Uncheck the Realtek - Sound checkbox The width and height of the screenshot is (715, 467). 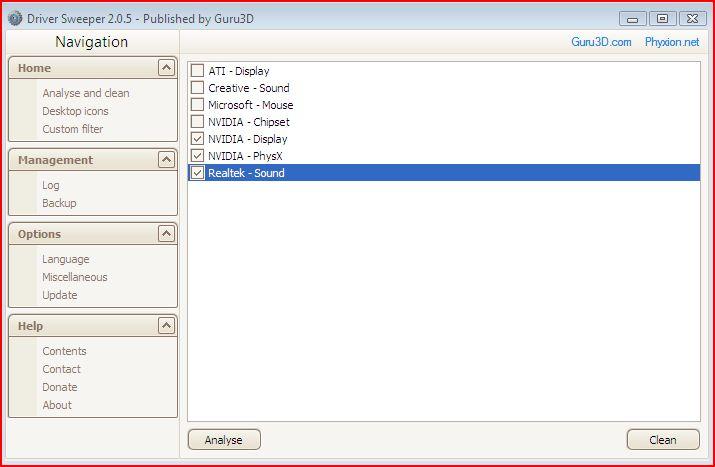tap(197, 173)
